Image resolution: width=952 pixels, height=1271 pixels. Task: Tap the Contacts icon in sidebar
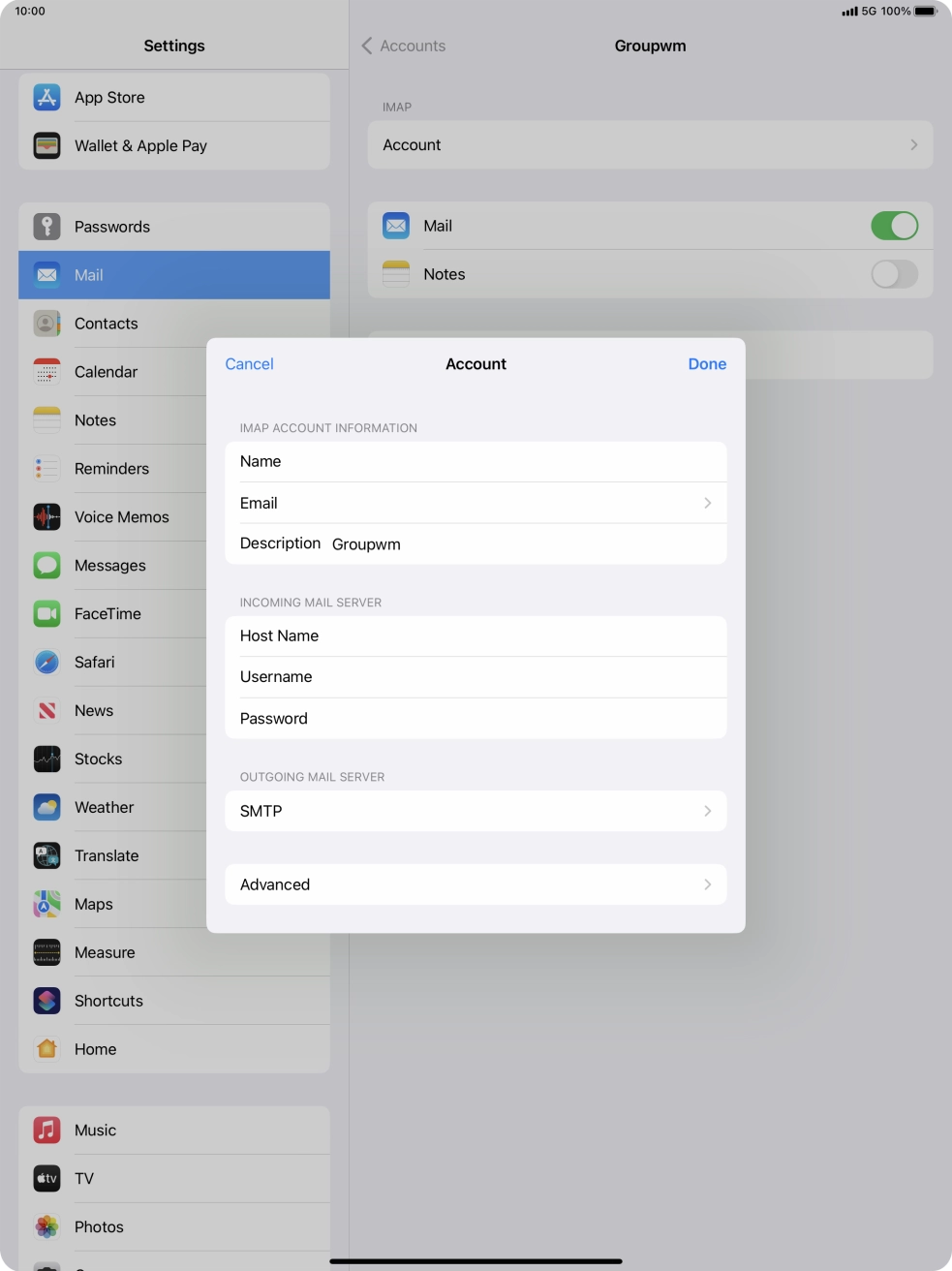coord(46,324)
